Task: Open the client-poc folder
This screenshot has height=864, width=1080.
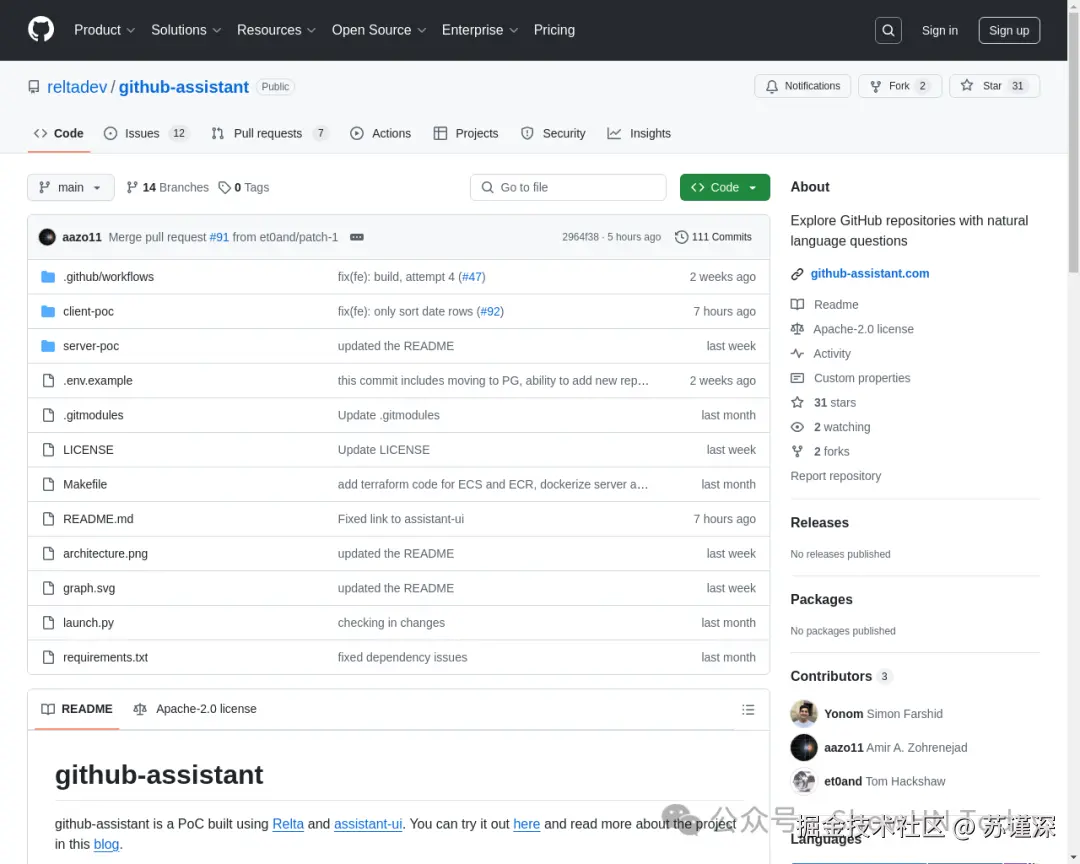Action: tap(88, 311)
